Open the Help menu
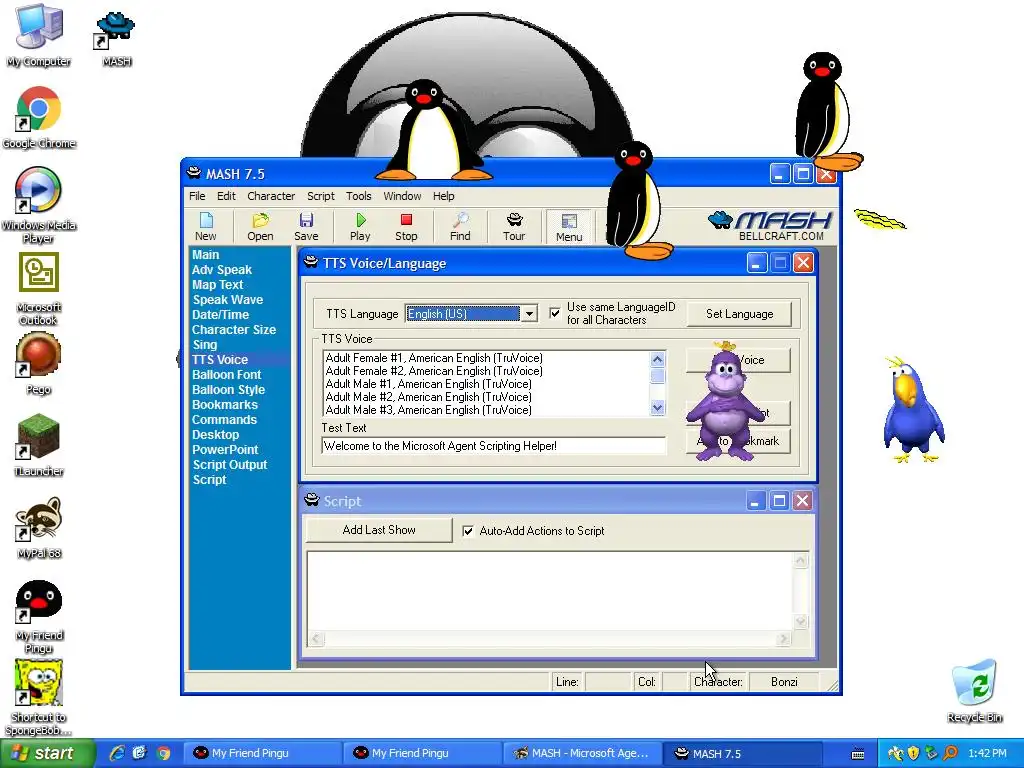Screen dimensions: 1024x768 443,196
